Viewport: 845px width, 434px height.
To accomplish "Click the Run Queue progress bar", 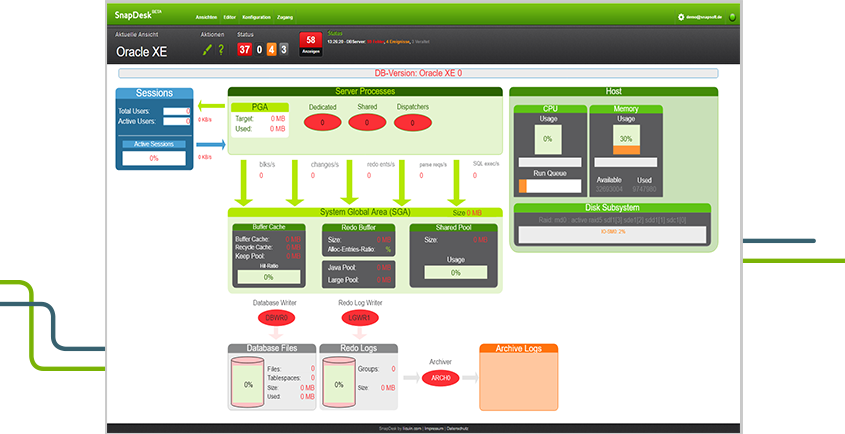I will pos(550,186).
